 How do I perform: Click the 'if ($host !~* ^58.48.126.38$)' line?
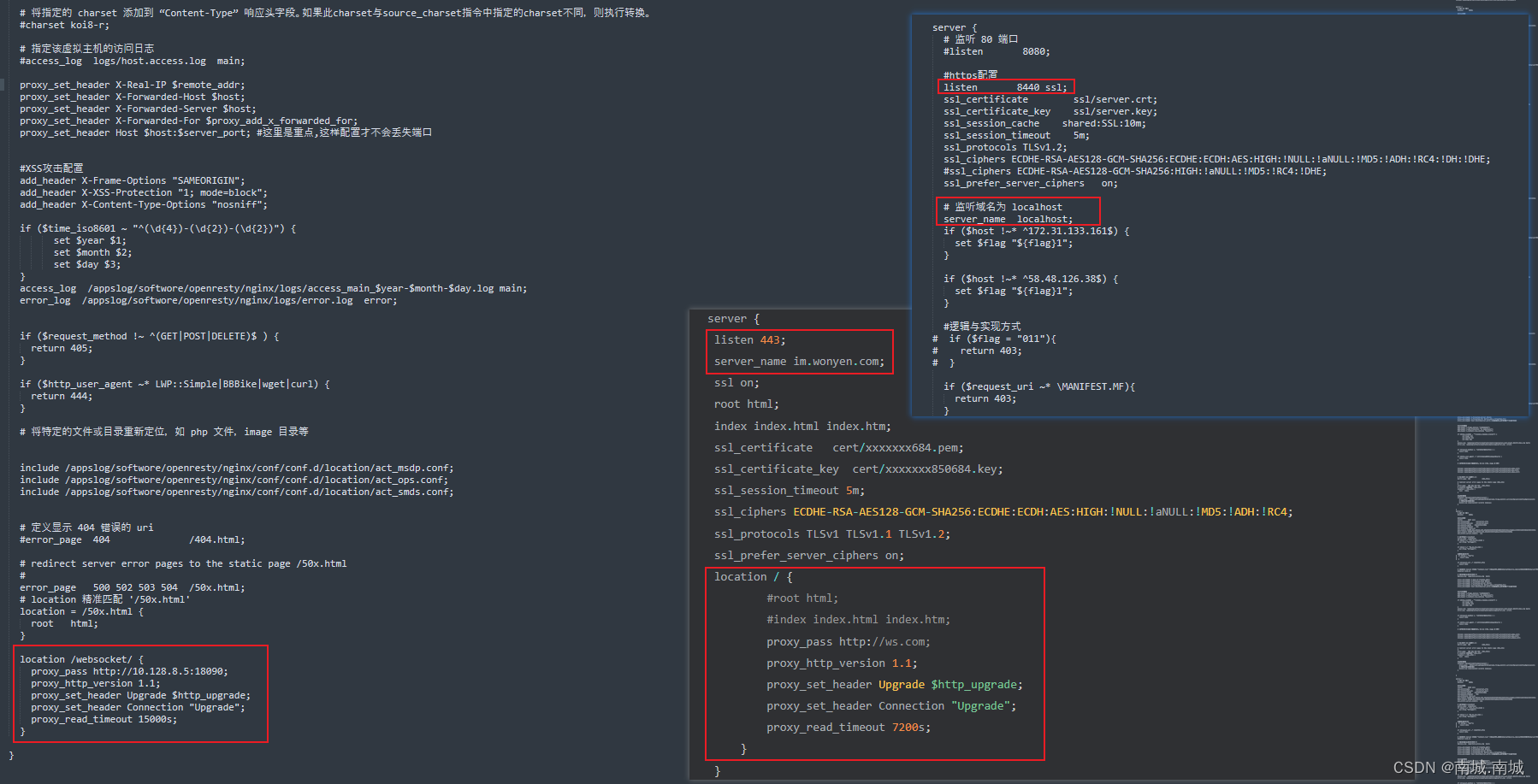(x=1031, y=279)
